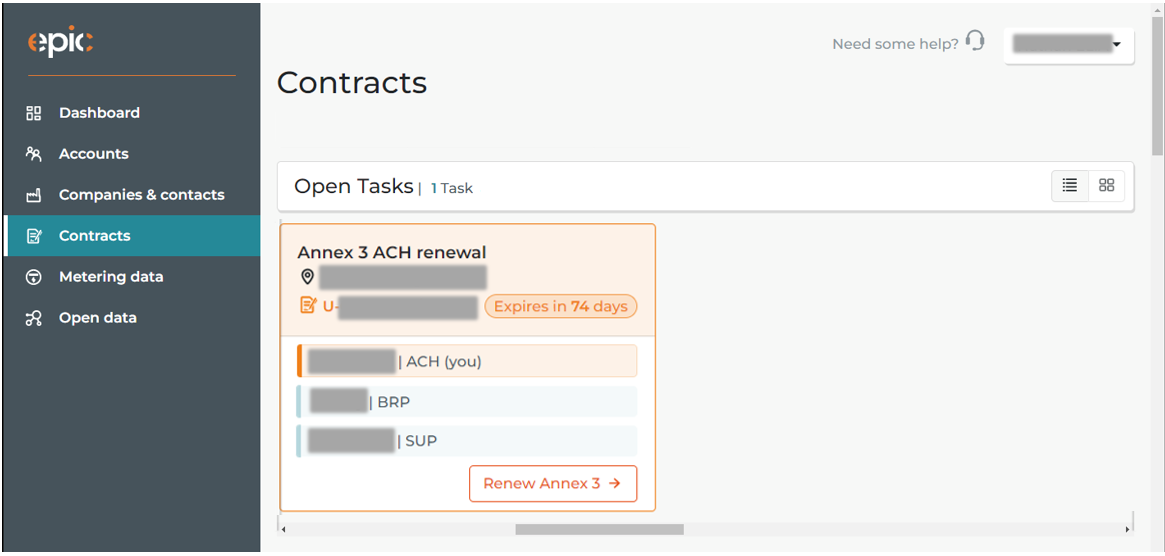
Task: Click the right arrow of the horizontal scrollbar
Action: coord(1127,529)
